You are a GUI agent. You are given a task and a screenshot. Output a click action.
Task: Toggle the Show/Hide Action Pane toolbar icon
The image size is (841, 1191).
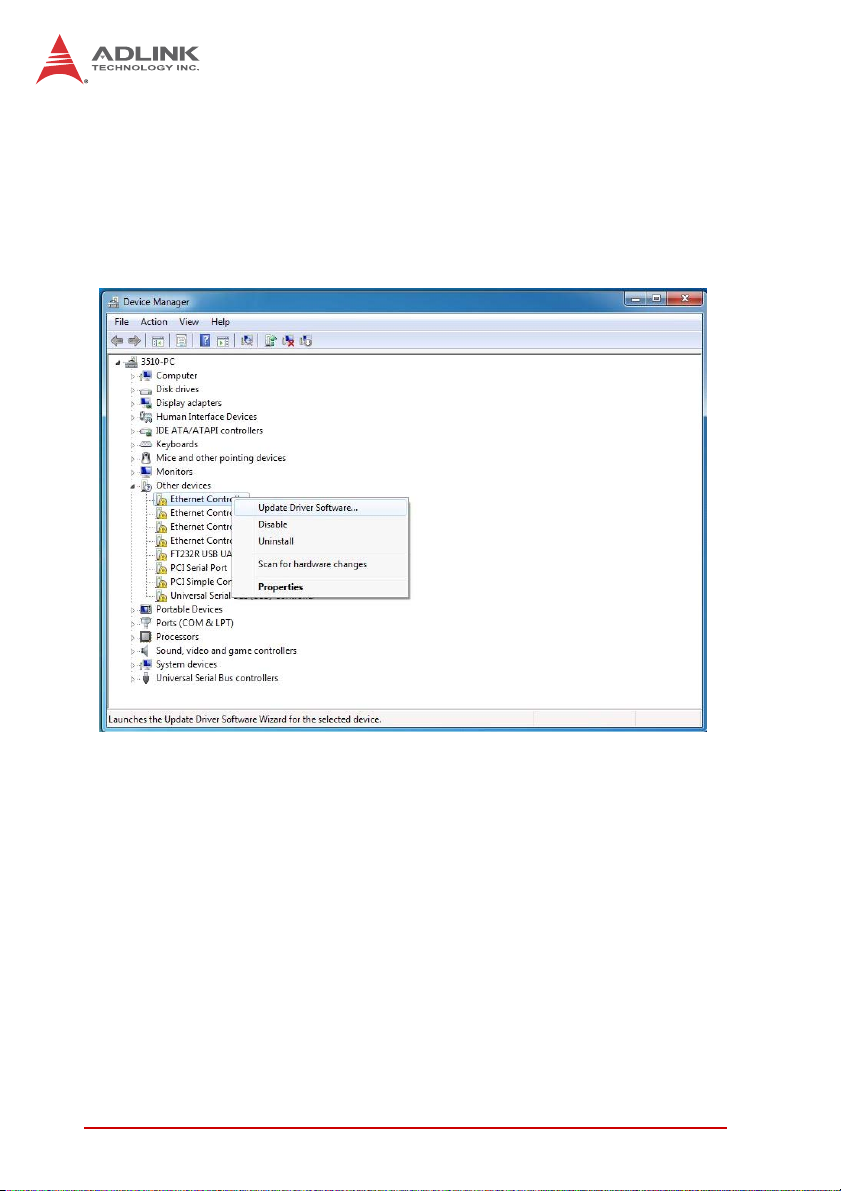[x=223, y=341]
